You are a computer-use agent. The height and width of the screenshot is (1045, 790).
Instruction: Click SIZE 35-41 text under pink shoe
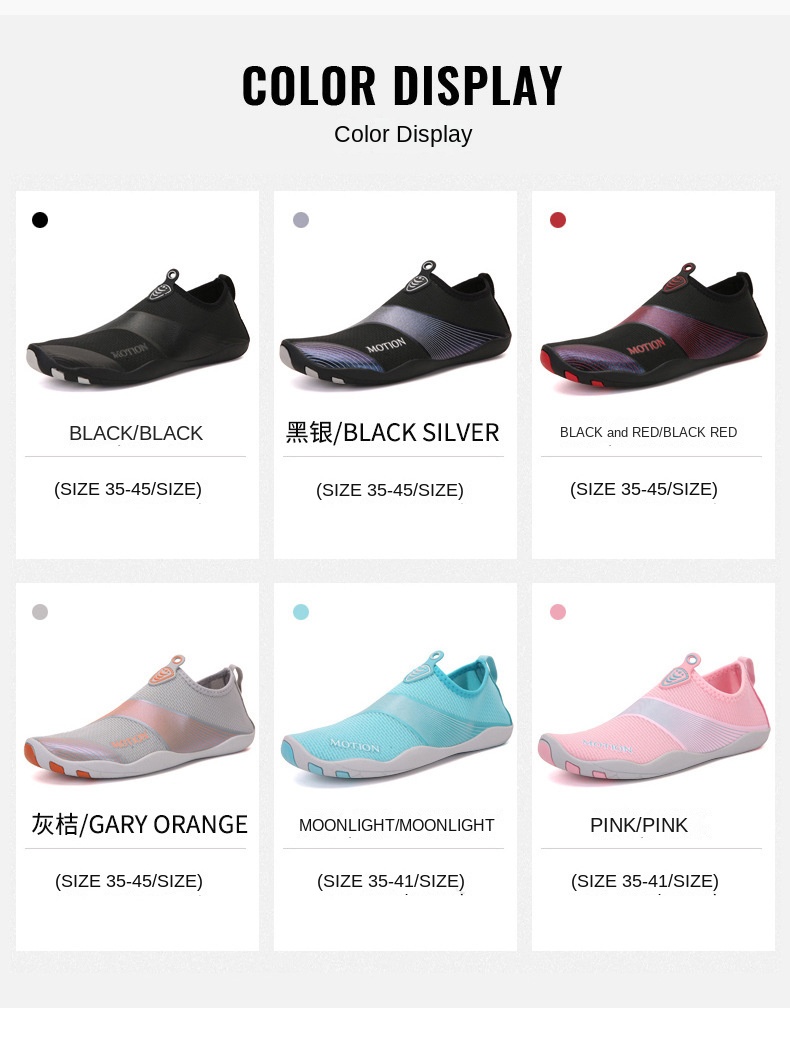(645, 881)
